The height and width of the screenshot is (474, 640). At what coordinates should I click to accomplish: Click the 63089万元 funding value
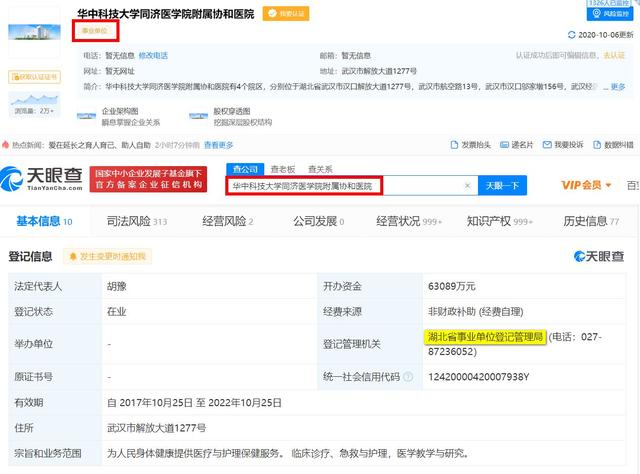(x=451, y=286)
